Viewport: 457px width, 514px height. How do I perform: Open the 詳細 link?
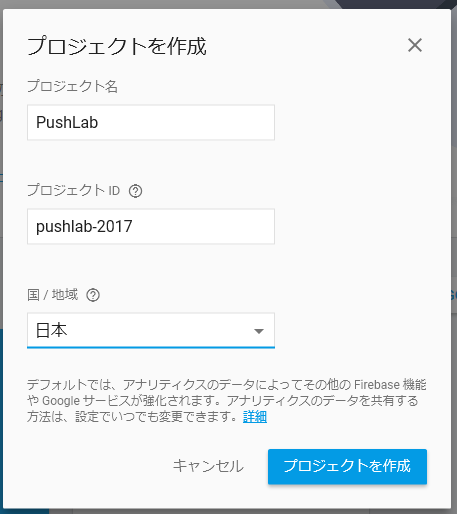pyautogui.click(x=255, y=417)
